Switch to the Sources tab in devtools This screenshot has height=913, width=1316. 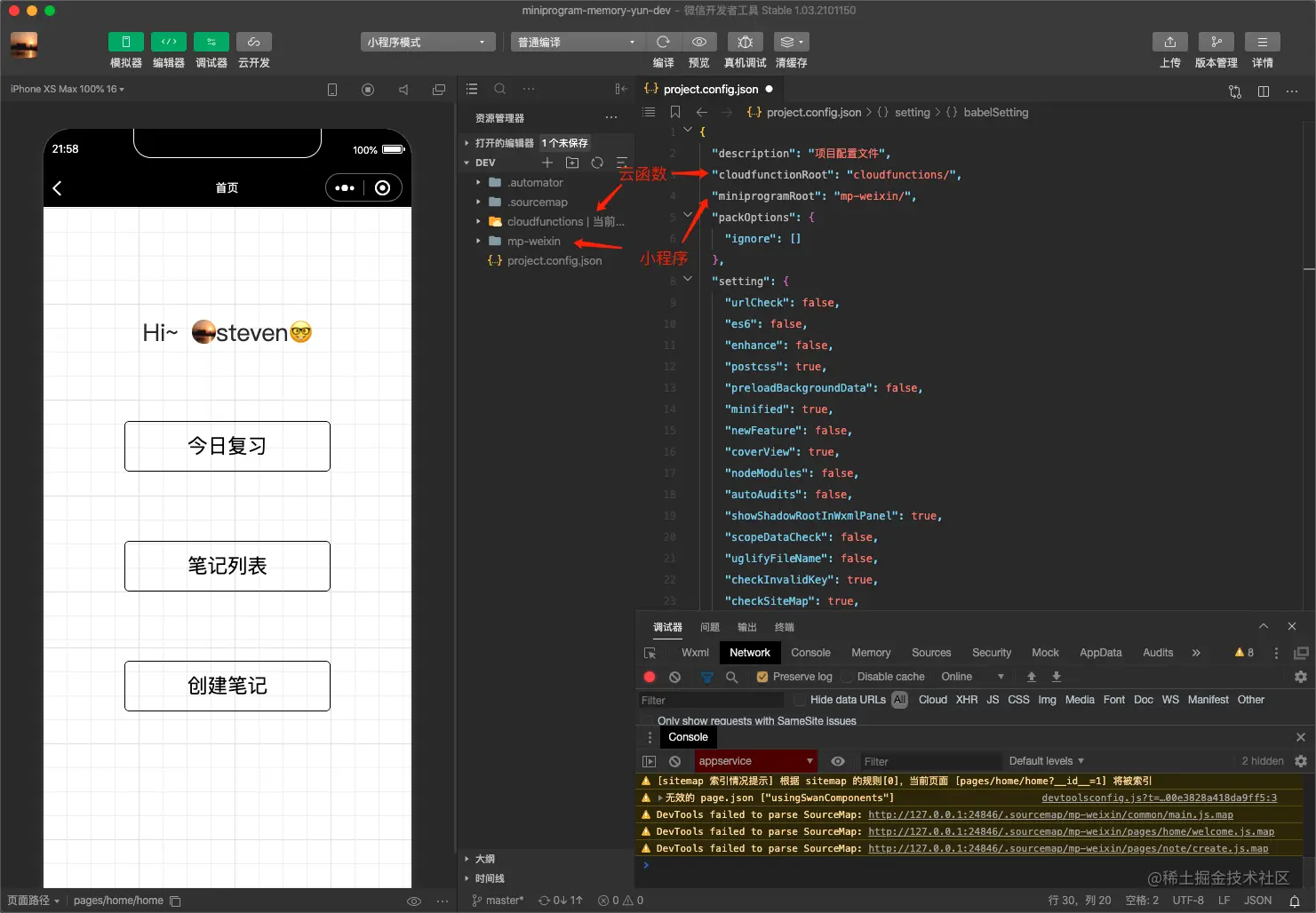click(x=931, y=653)
